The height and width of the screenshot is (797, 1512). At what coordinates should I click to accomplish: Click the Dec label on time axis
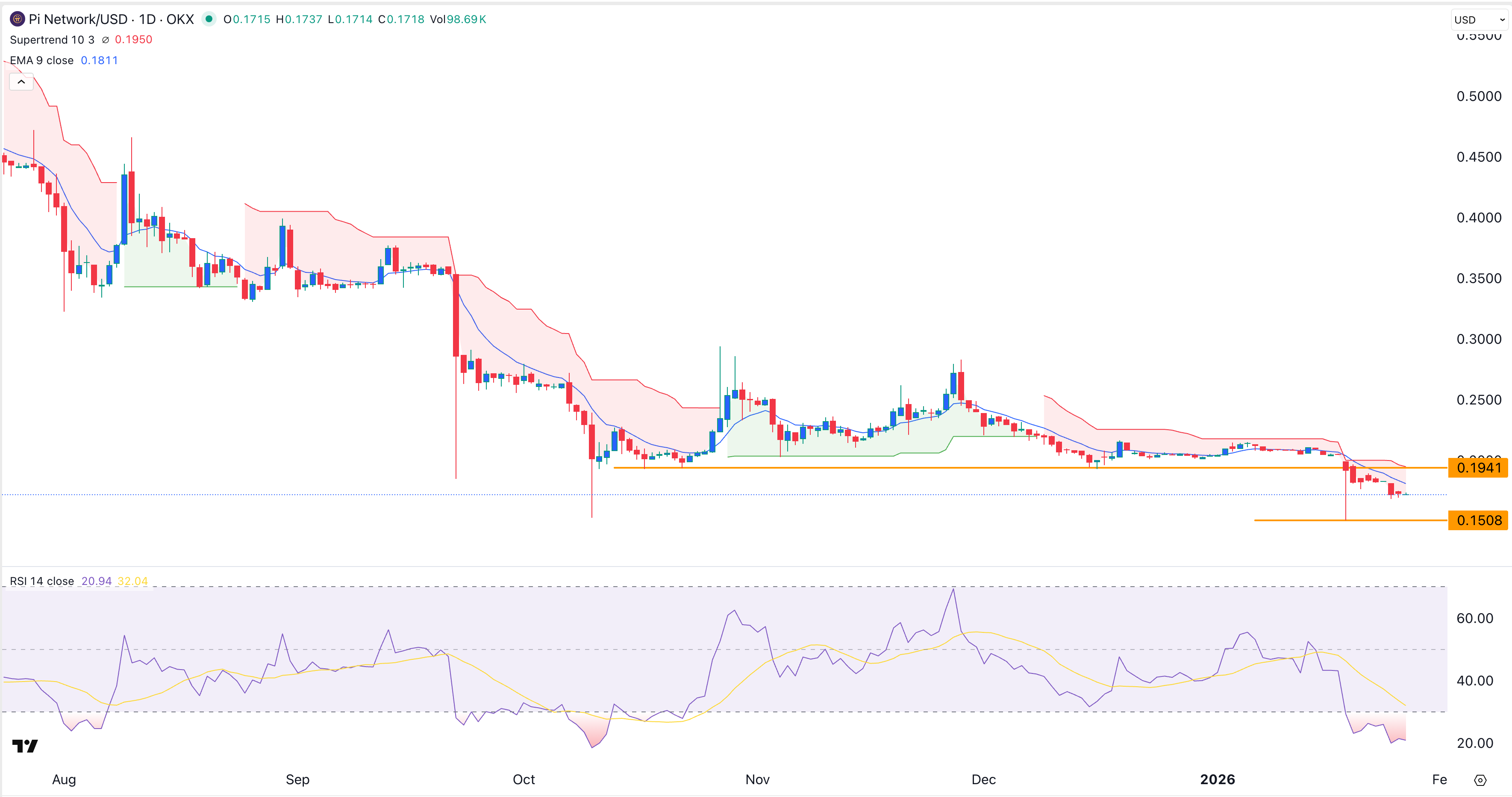point(984,779)
